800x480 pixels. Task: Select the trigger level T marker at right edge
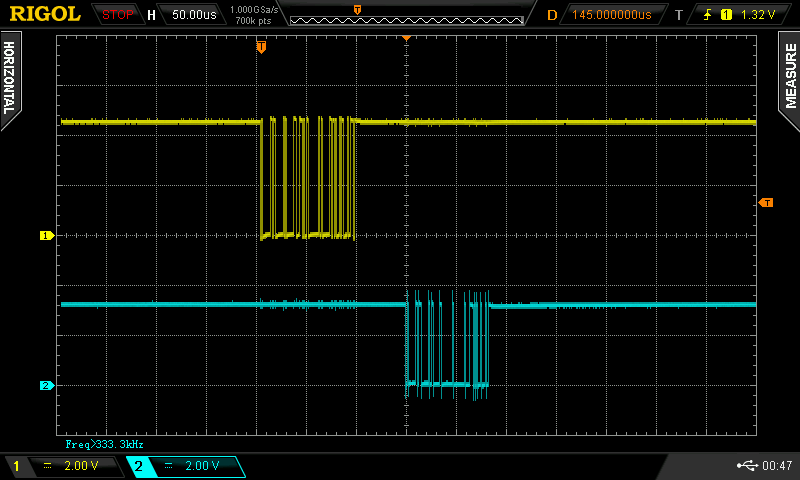[x=766, y=203]
